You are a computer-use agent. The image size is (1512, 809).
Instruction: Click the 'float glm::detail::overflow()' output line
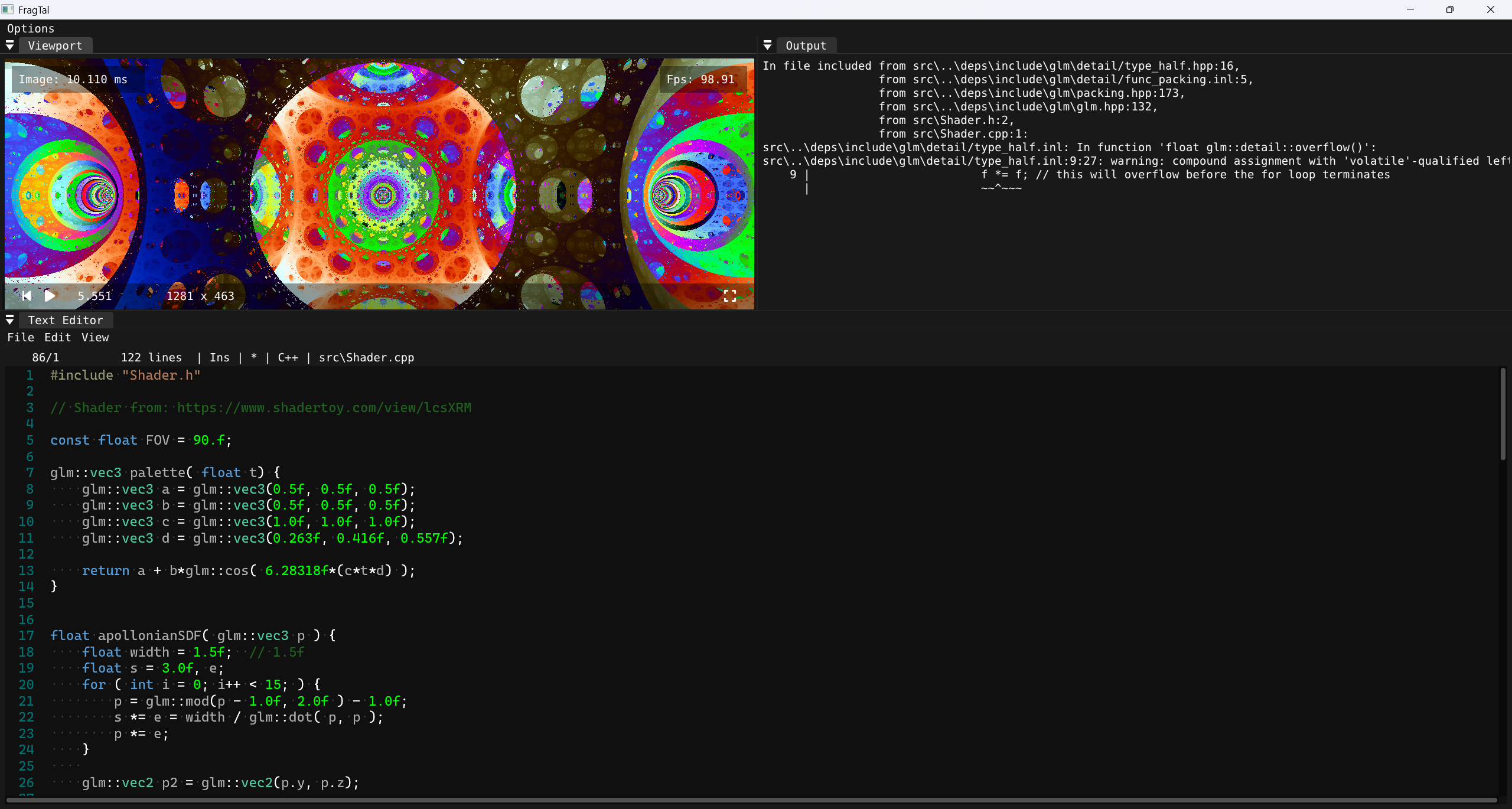(x=1069, y=147)
